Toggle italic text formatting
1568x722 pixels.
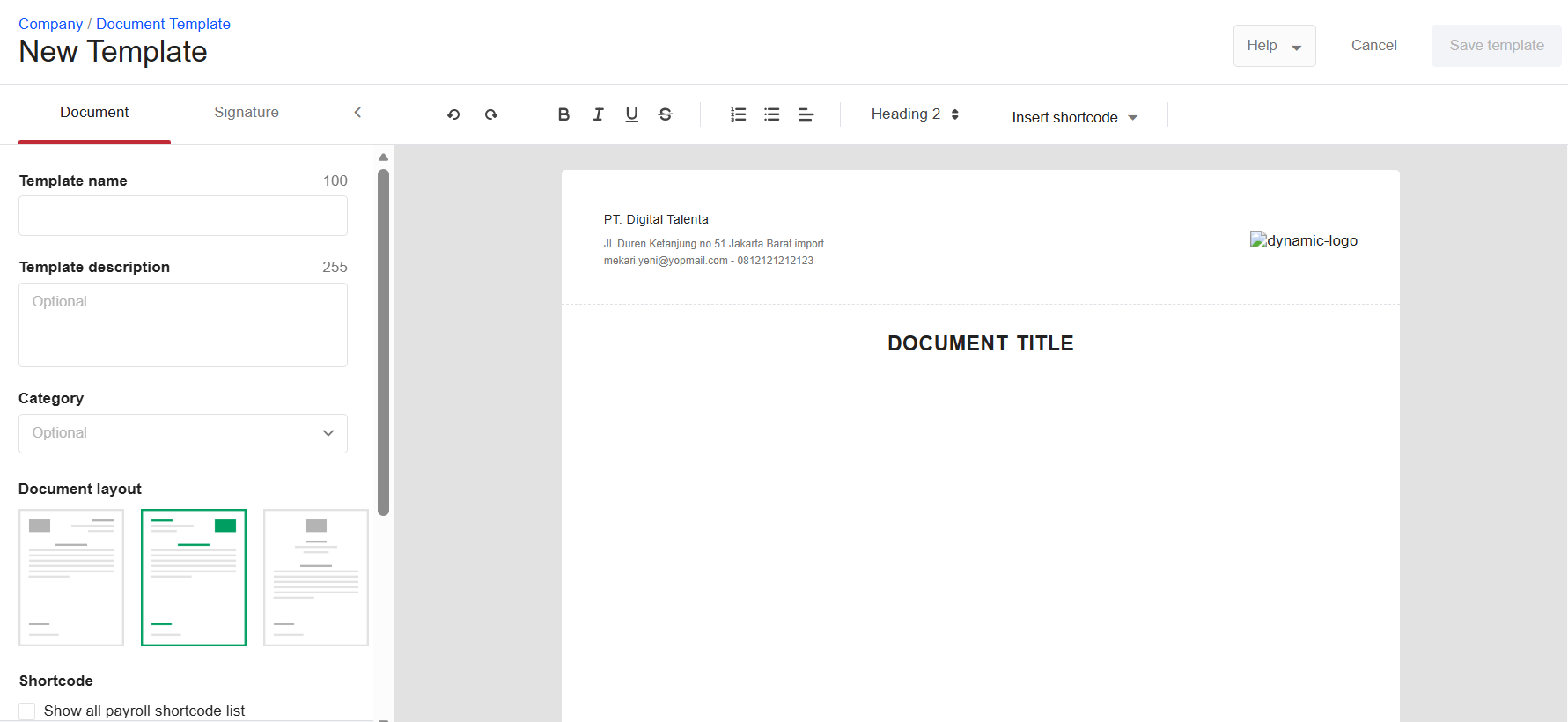click(x=598, y=114)
